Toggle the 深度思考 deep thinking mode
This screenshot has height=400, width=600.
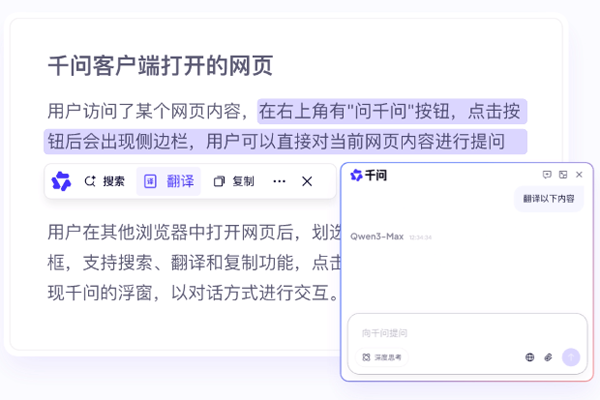coord(382,357)
